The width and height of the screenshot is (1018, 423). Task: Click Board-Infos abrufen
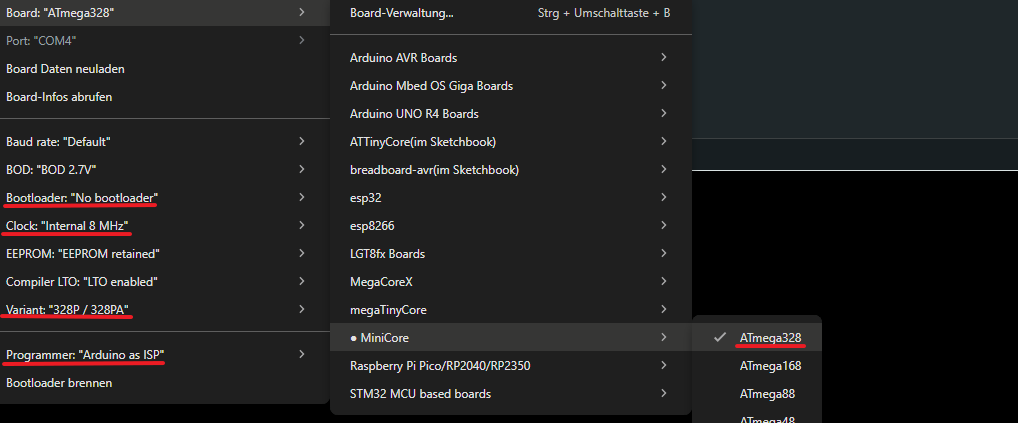point(59,97)
